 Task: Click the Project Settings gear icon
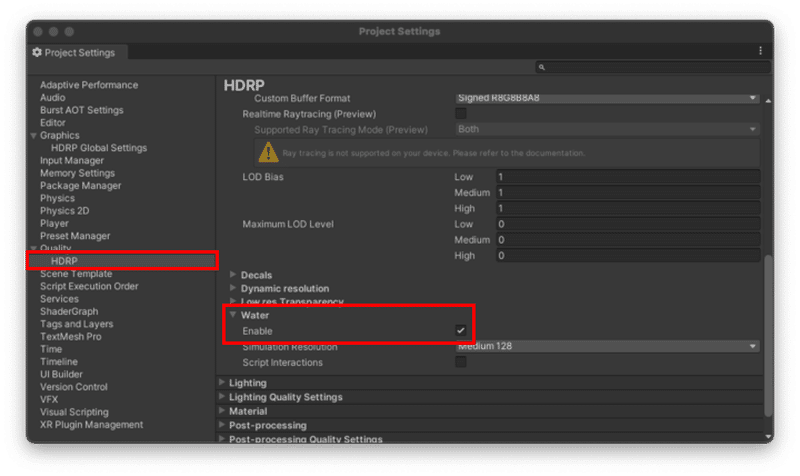37,53
